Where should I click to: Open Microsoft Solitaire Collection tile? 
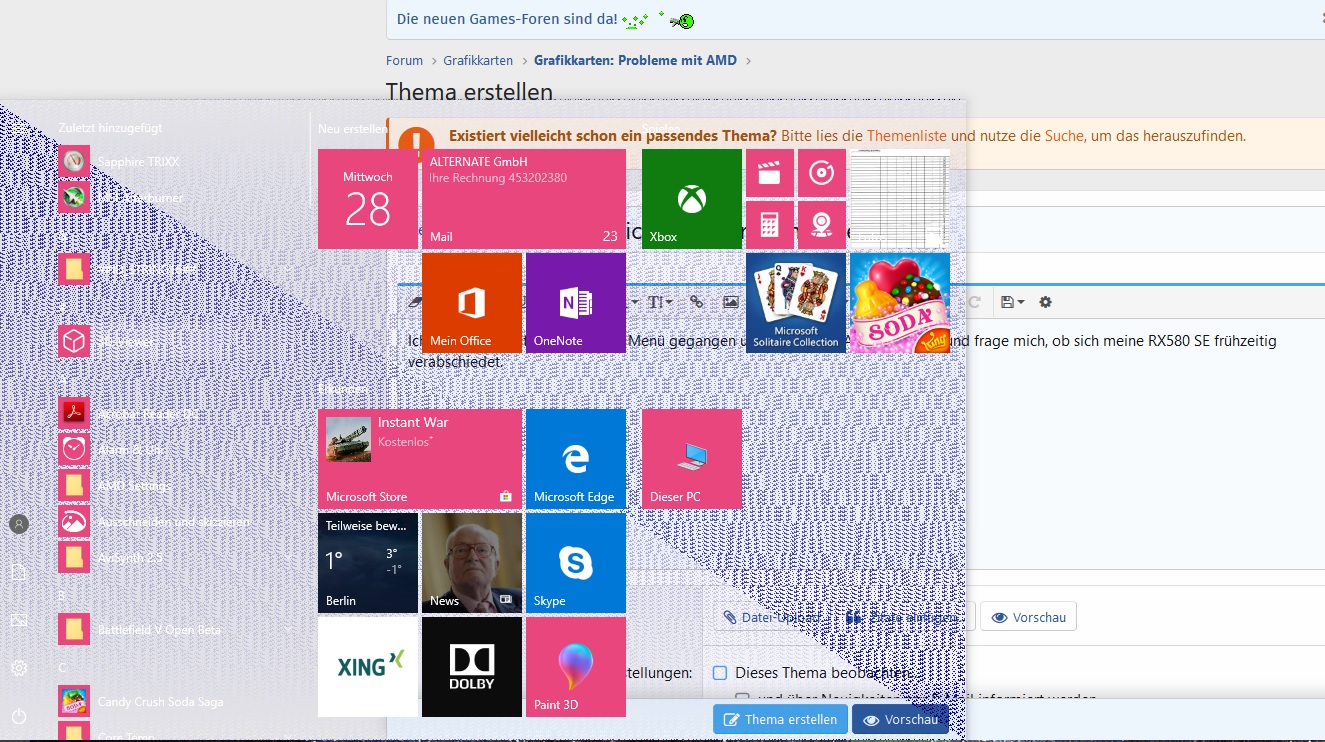pyautogui.click(x=796, y=303)
